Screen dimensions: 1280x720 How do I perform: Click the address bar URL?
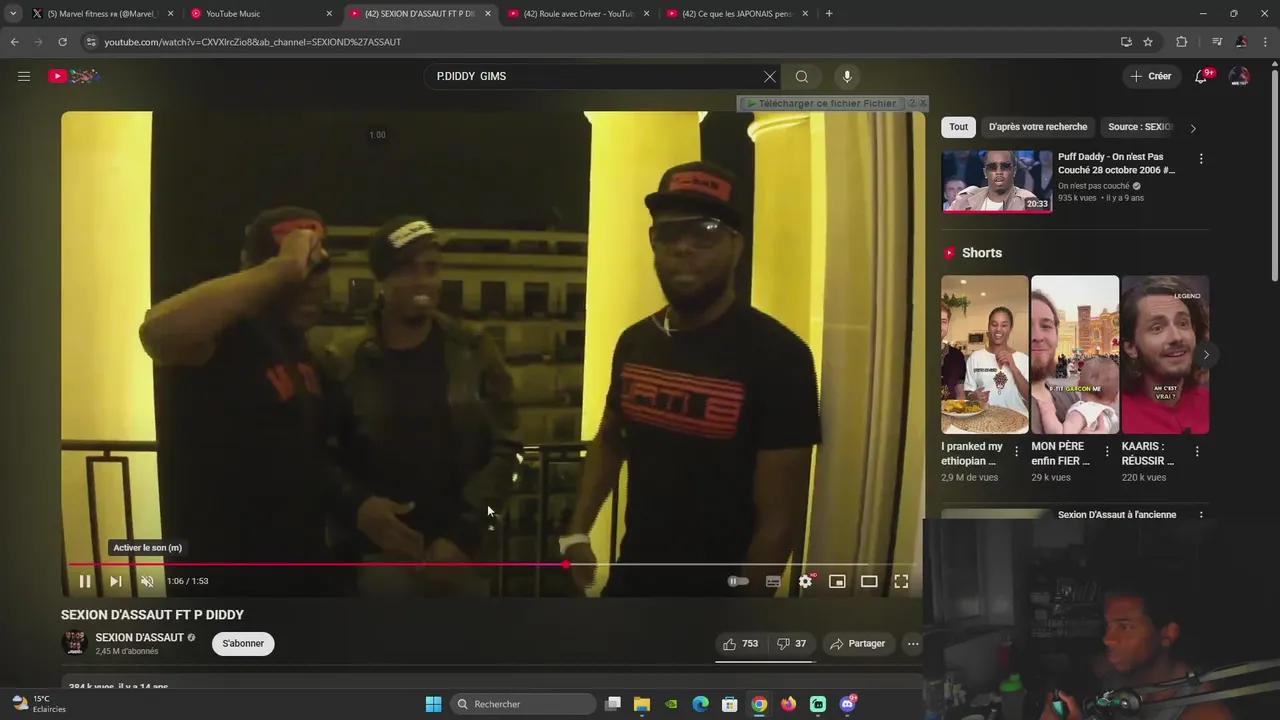(x=253, y=42)
